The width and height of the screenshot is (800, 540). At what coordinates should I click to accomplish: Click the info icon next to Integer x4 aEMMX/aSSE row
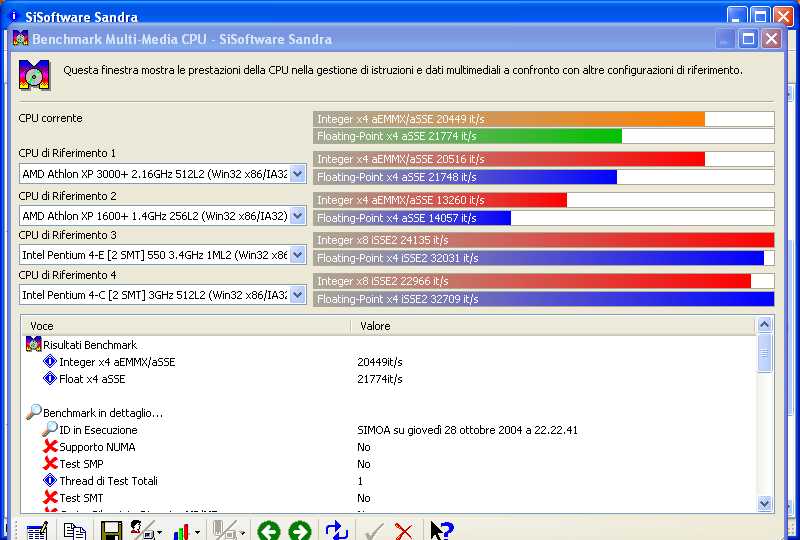50,361
